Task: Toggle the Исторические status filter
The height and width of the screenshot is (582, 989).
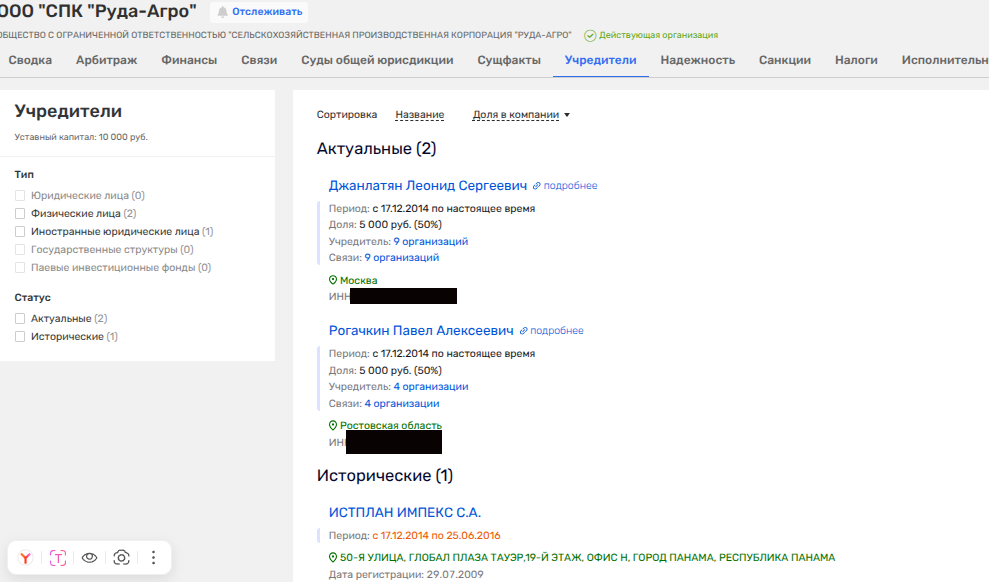Action: coord(20,337)
